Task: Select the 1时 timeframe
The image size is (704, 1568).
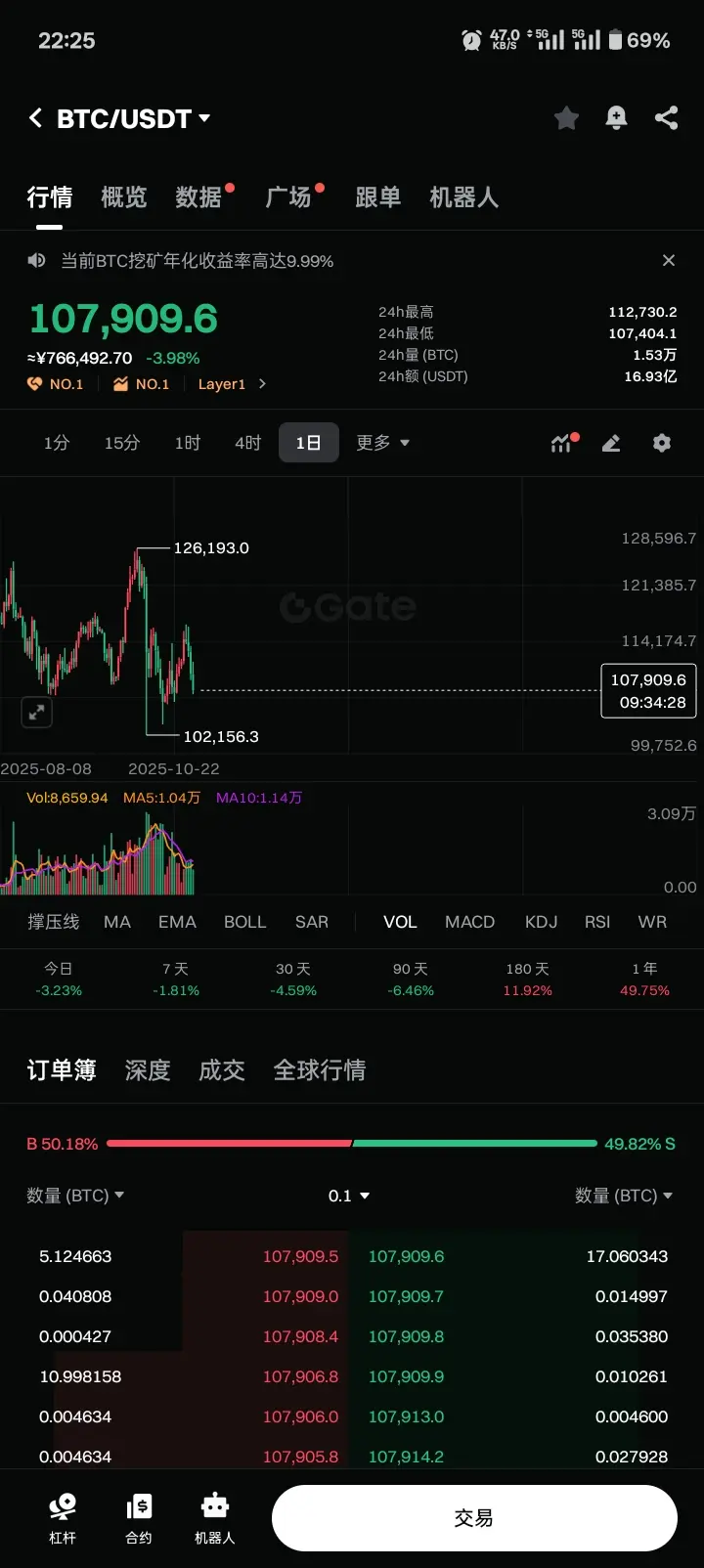Action: 188,443
